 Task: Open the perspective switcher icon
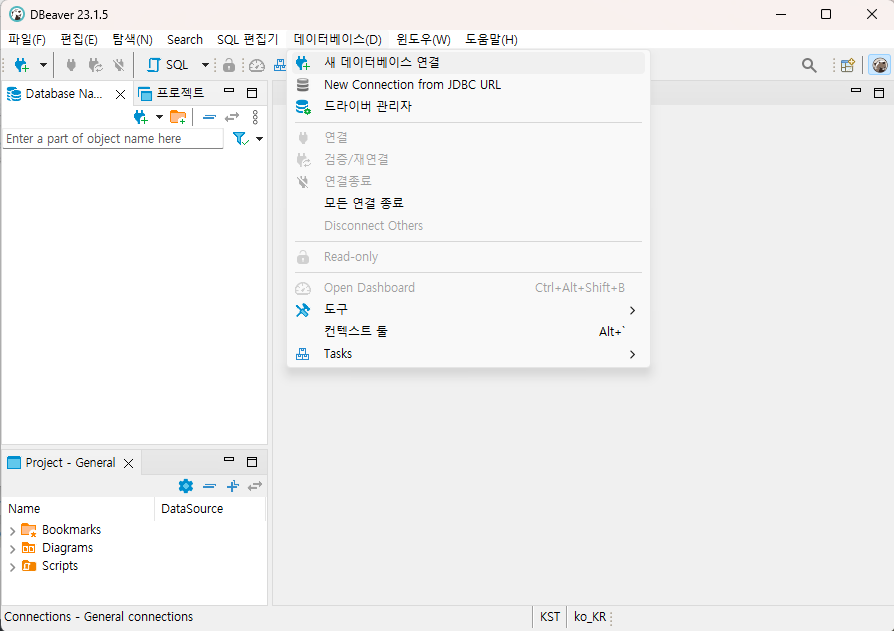(847, 65)
